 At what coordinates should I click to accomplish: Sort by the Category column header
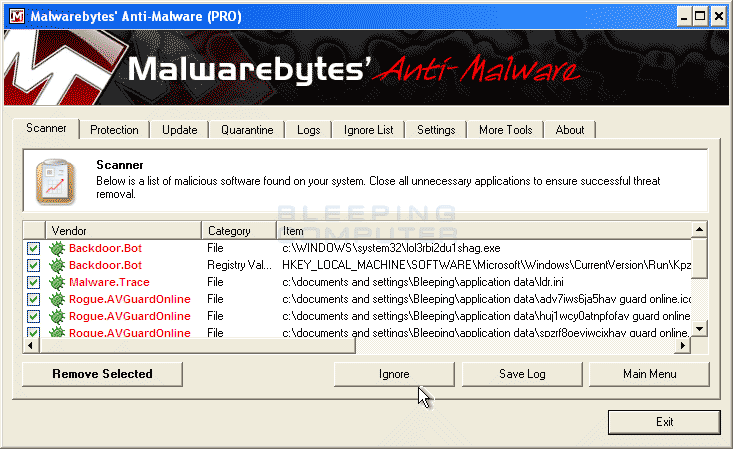pos(239,231)
